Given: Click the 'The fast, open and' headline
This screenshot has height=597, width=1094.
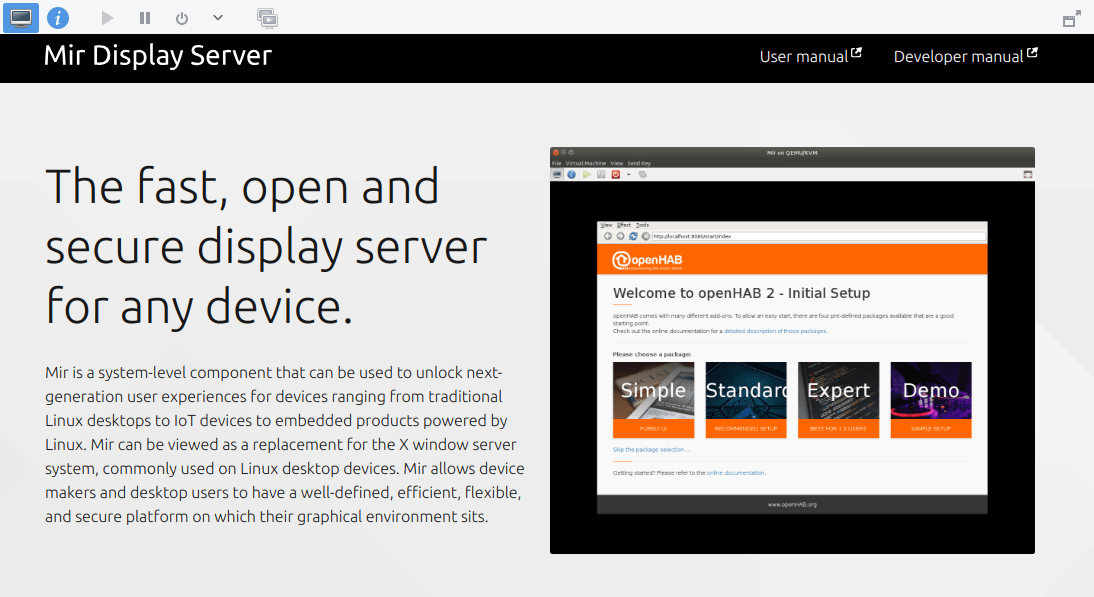Looking at the screenshot, I should click(x=242, y=186).
